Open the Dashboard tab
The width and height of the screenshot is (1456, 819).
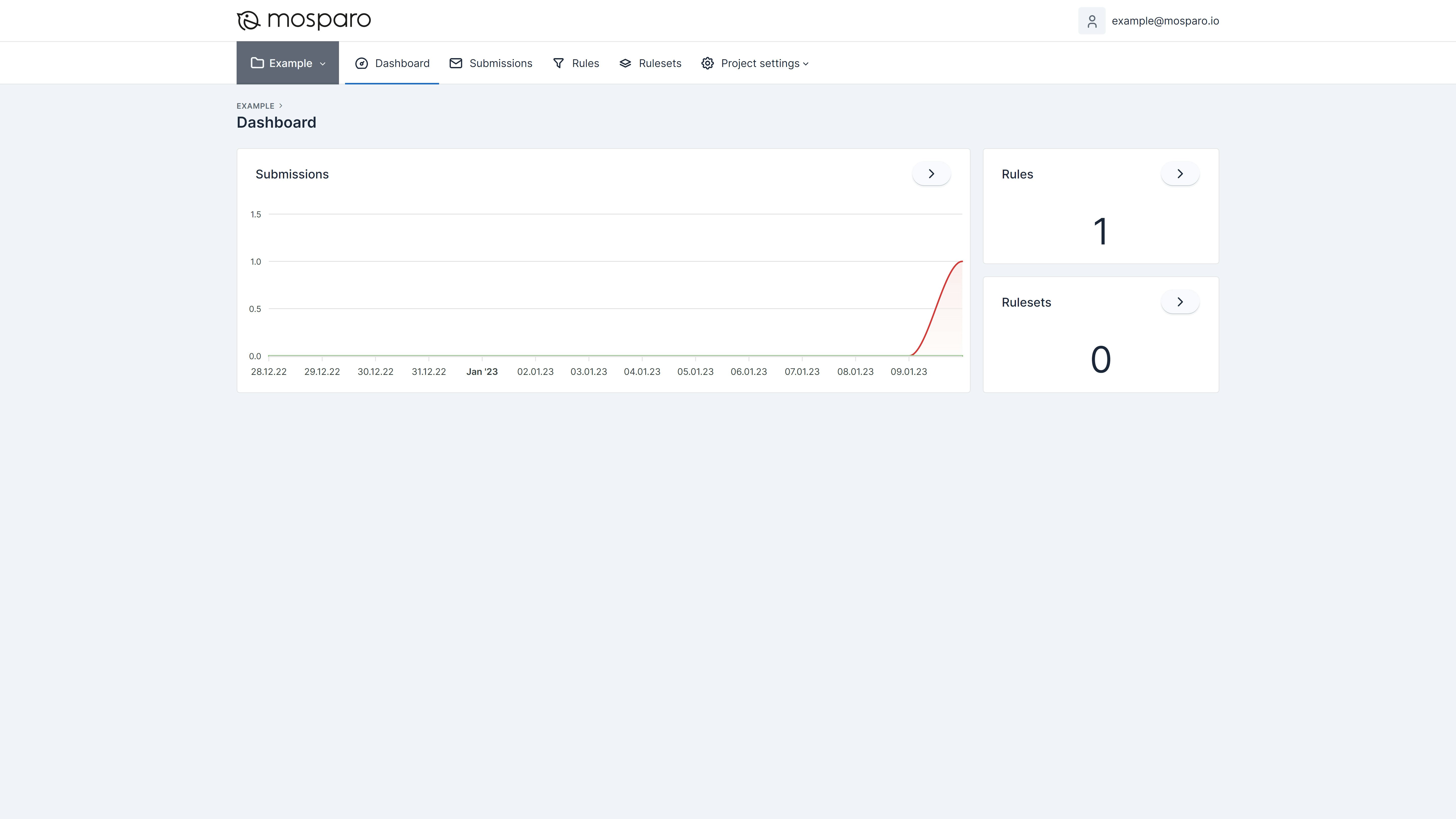coord(392,63)
